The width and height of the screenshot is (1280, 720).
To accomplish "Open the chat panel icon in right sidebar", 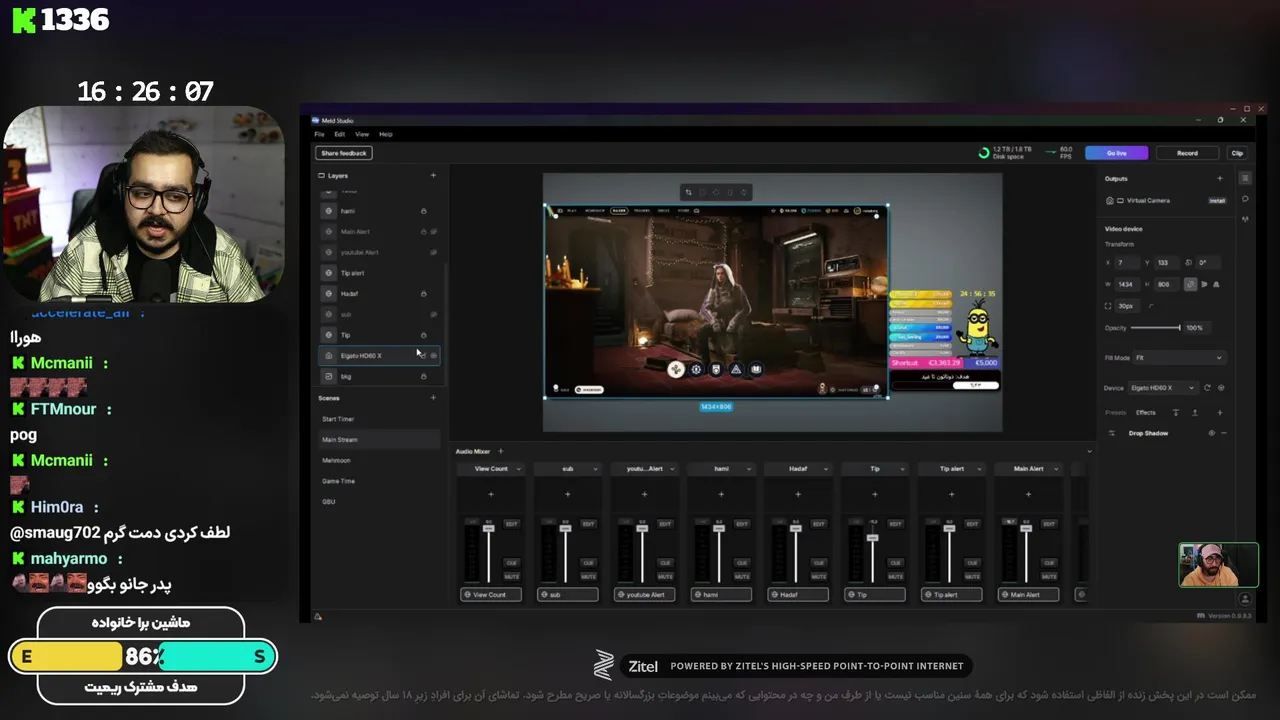I will [1245, 198].
